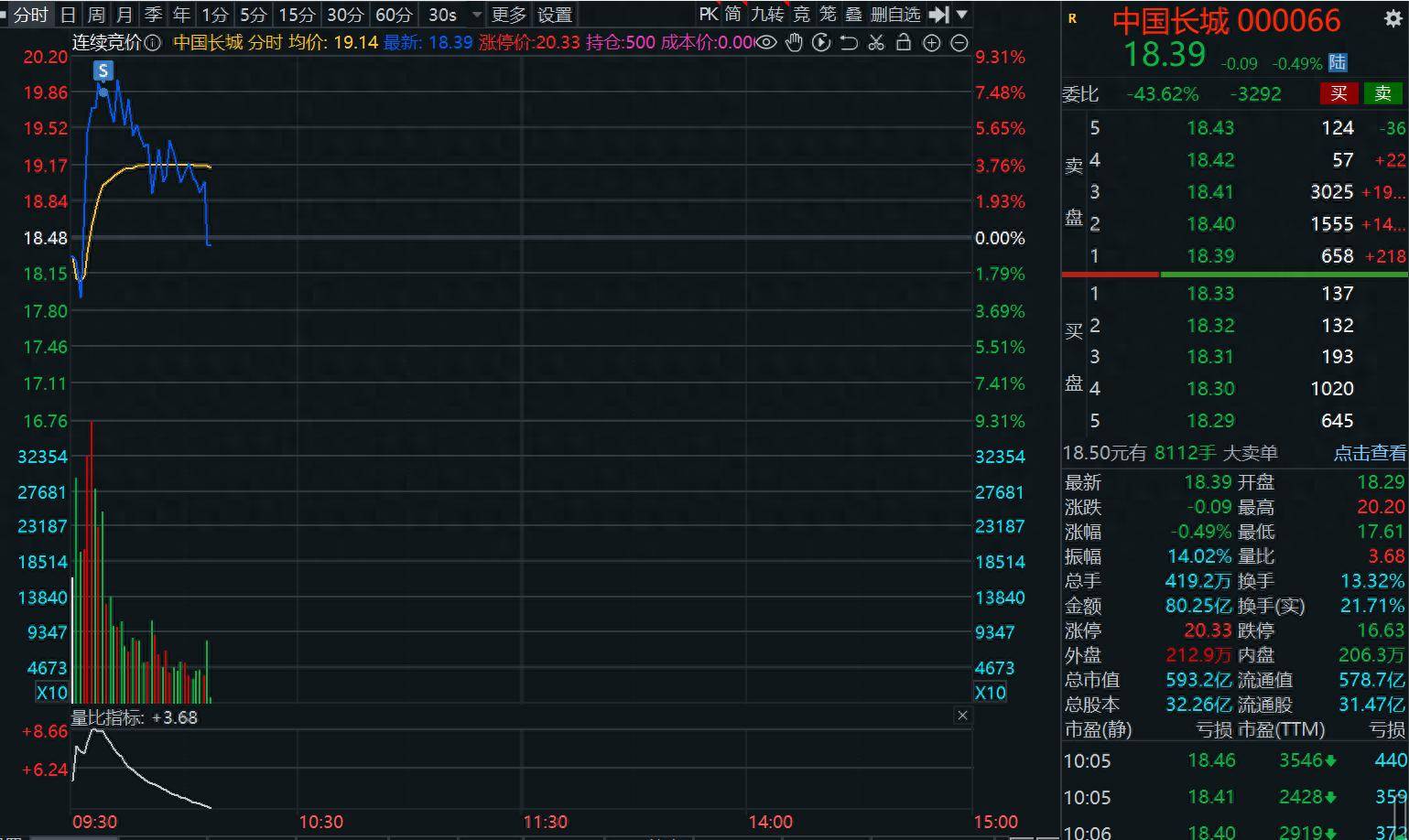This screenshot has width=1409, height=840.
Task: Select the 30s period option
Action: [x=443, y=15]
